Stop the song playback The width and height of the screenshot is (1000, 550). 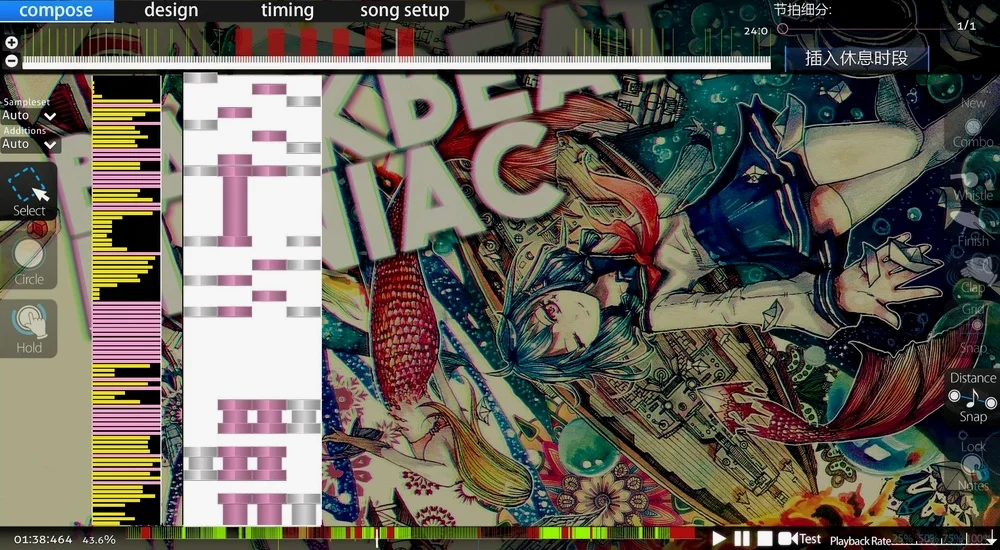765,539
